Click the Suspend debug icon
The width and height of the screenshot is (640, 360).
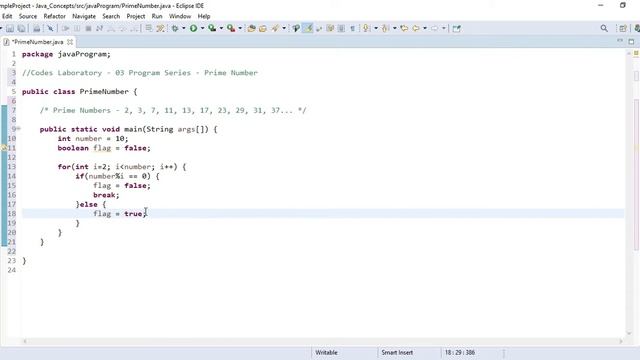pyautogui.click(x=77, y=28)
